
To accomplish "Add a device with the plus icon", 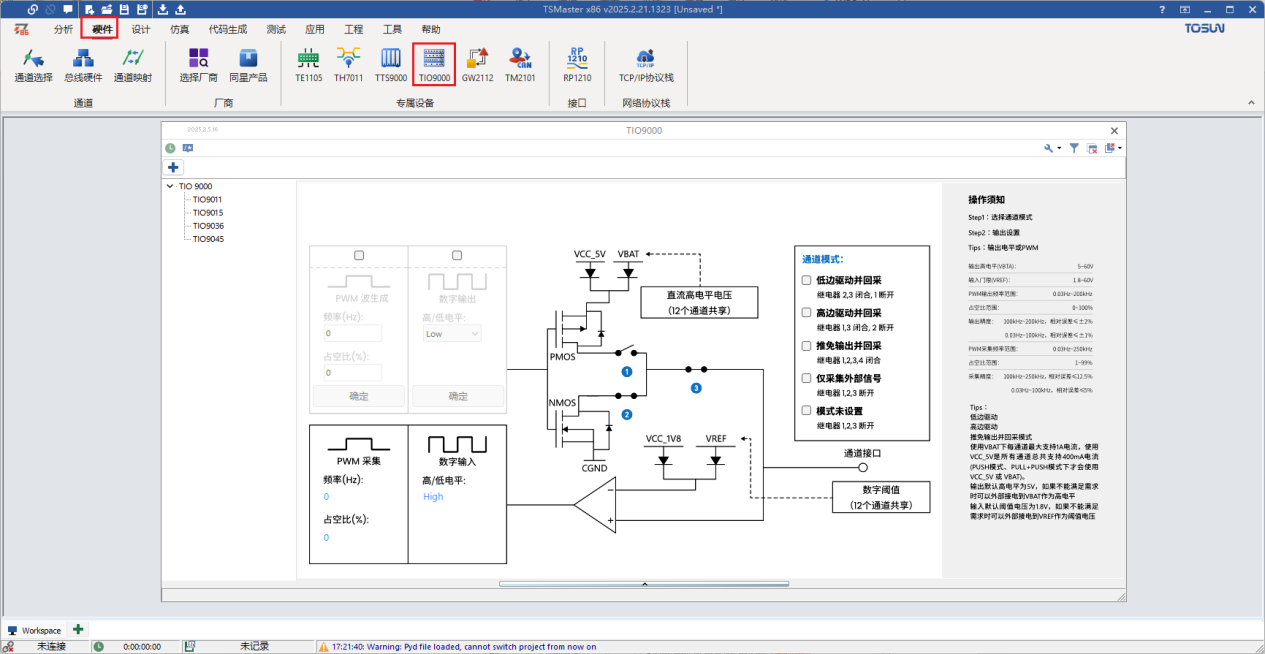I will pyautogui.click(x=174, y=167).
